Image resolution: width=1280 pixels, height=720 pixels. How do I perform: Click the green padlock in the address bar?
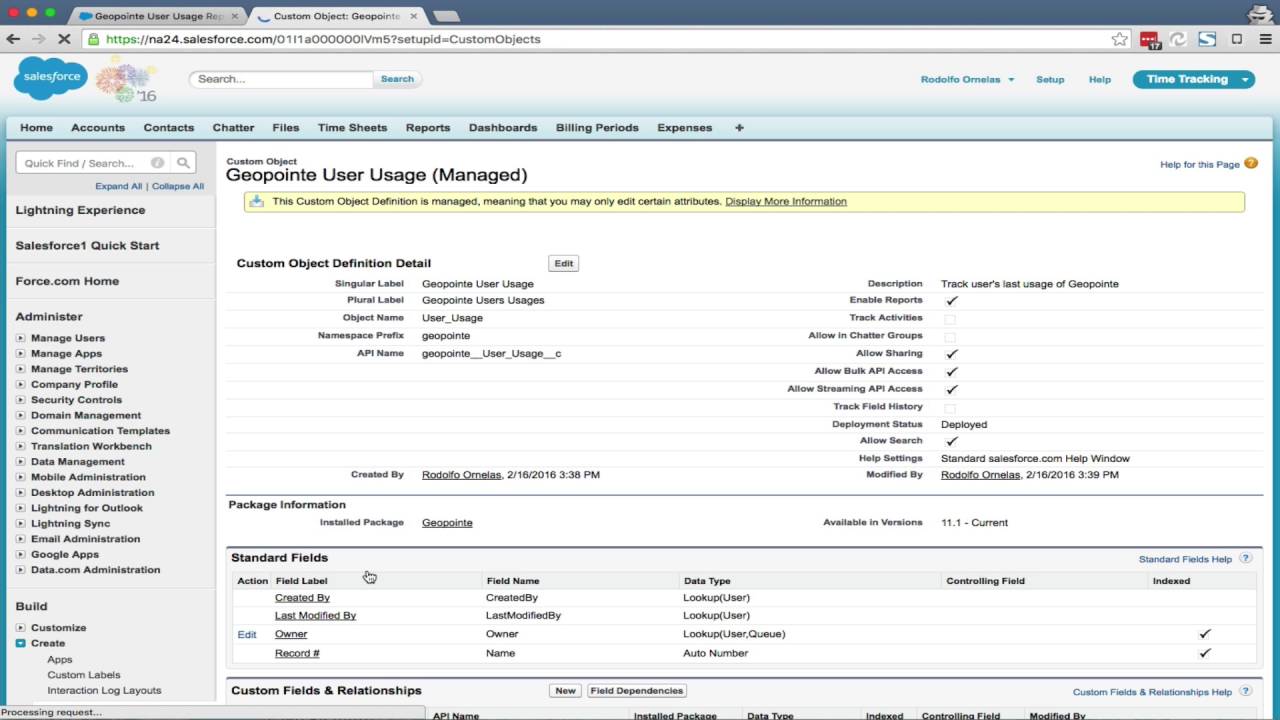(x=93, y=39)
